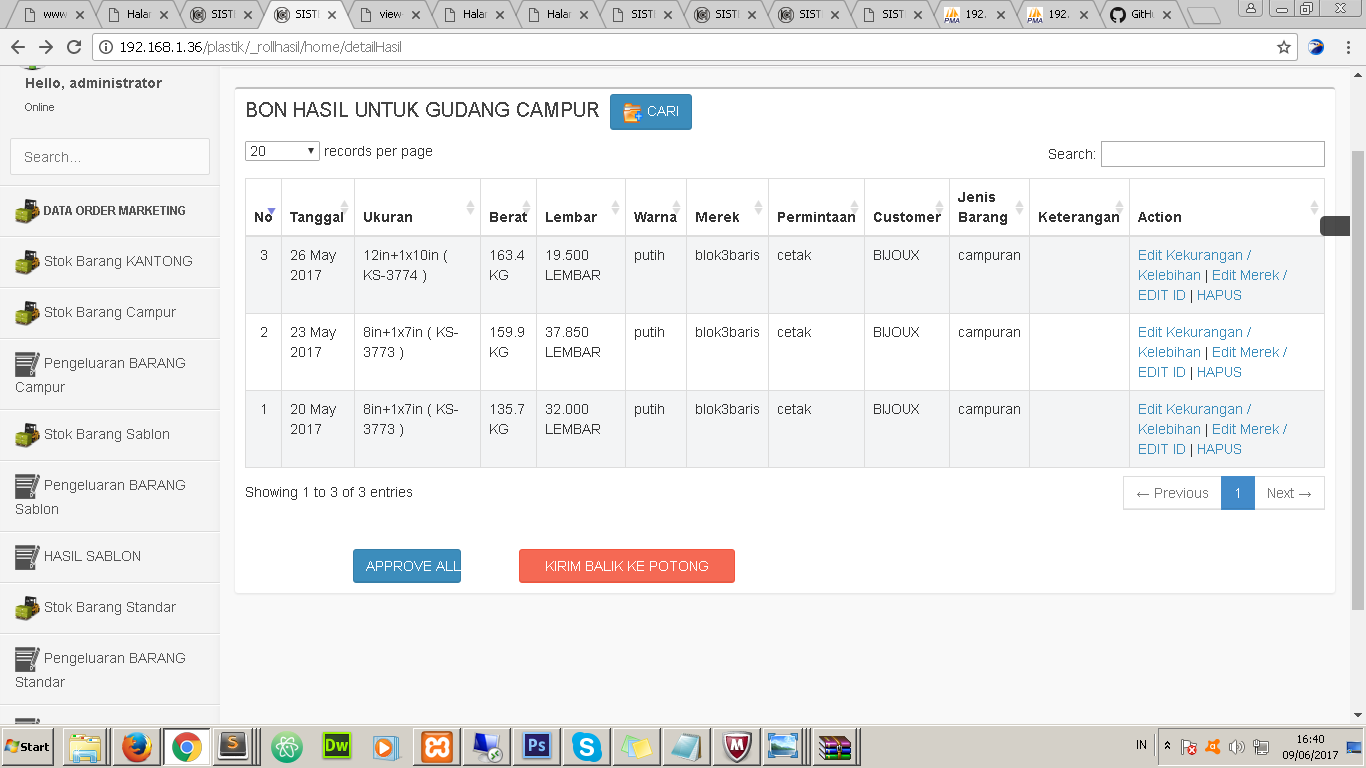Viewport: 1366px width, 768px height.
Task: Click HAPUS link for row 3
Action: pyautogui.click(x=1219, y=295)
